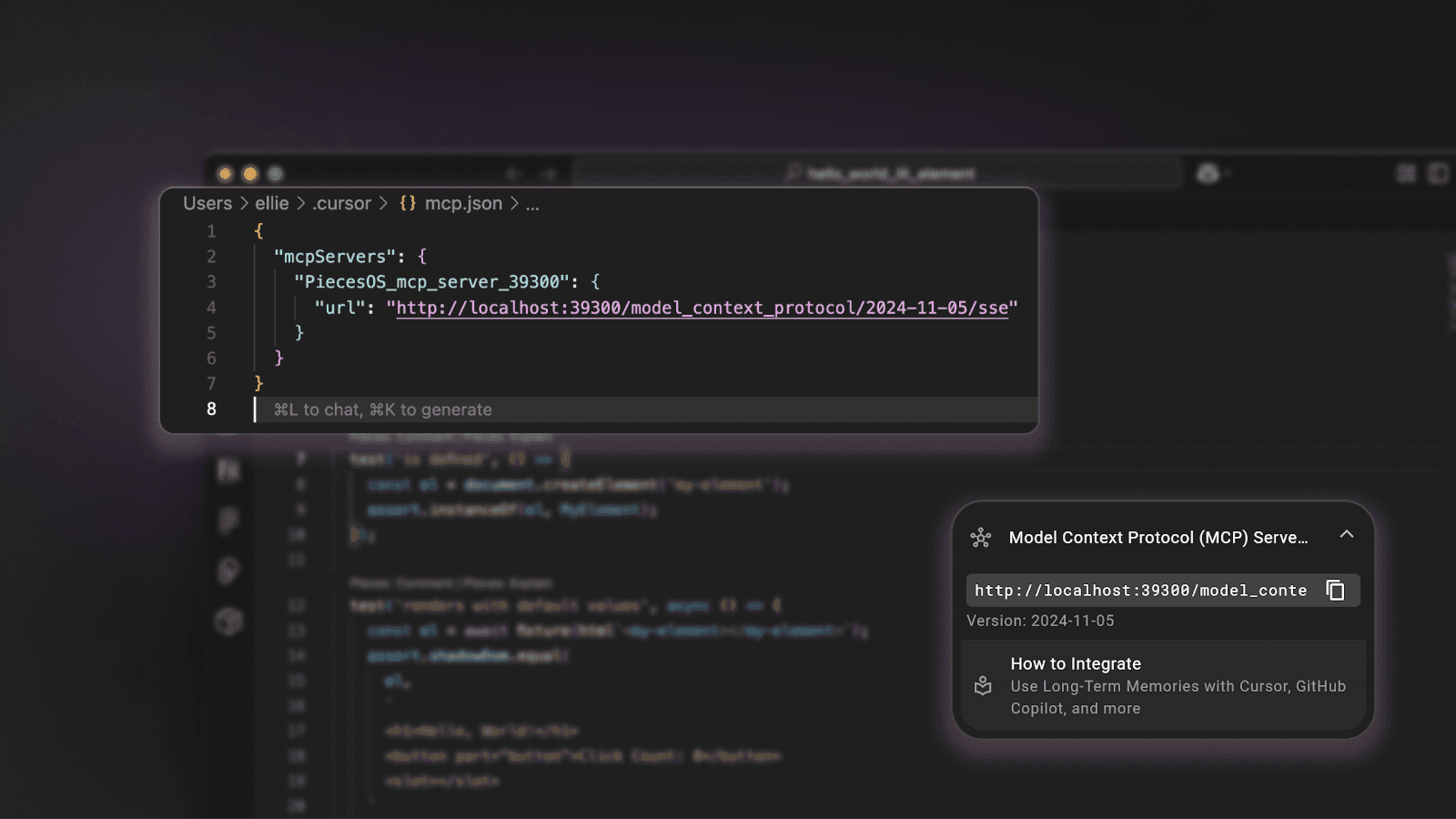Image resolution: width=1456 pixels, height=819 pixels.
Task: Collapse the Model Context Protocol Server panel
Action: click(x=1347, y=535)
